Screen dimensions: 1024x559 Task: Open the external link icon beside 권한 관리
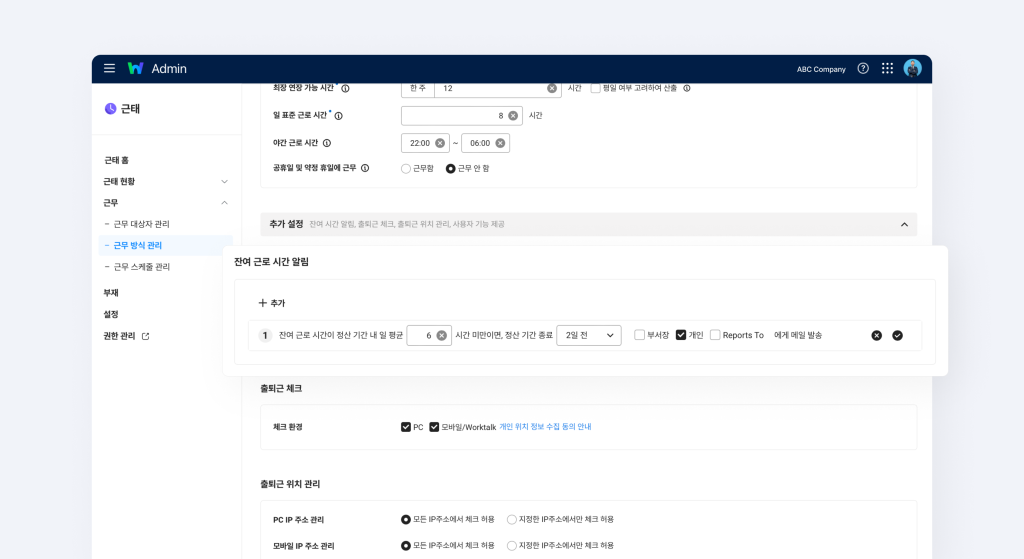[x=146, y=336]
